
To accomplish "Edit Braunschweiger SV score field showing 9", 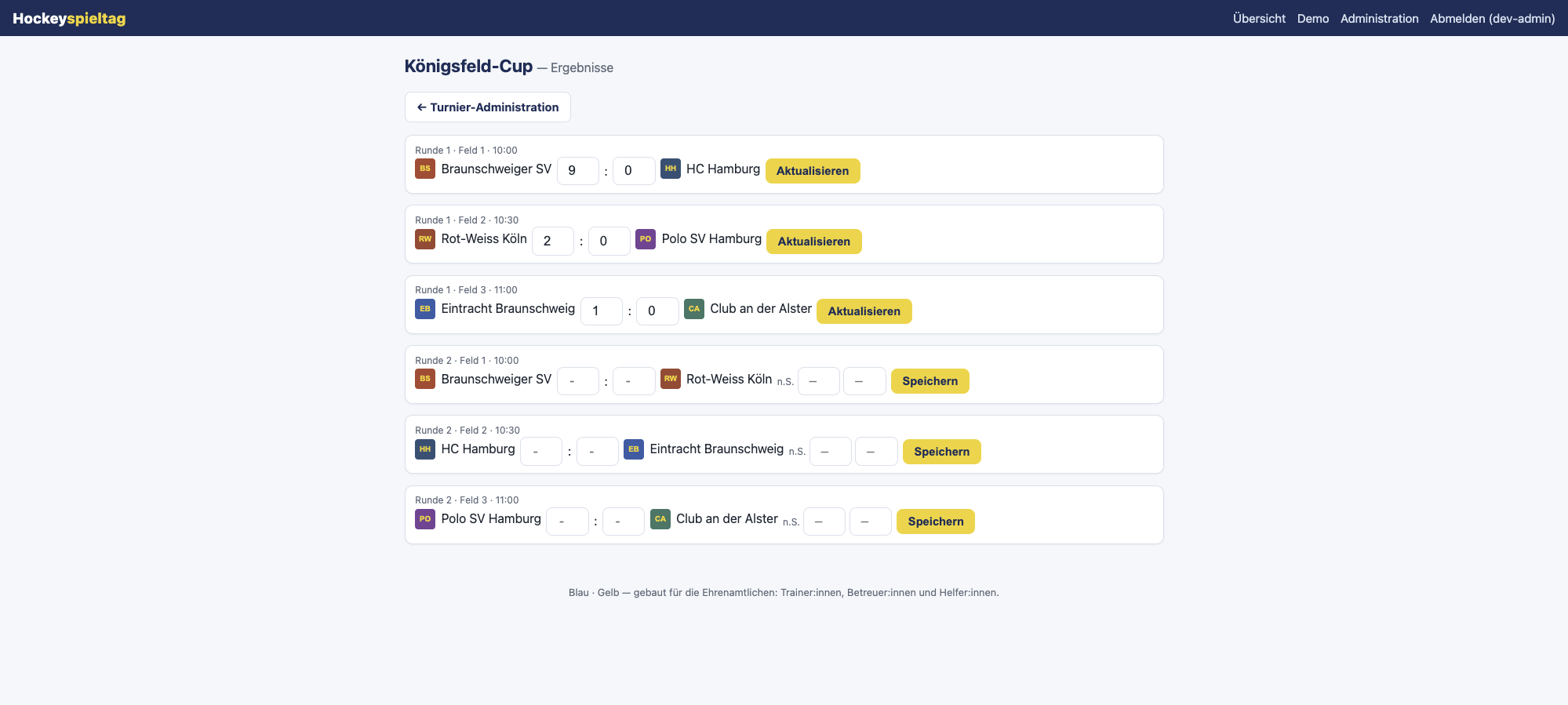I will tap(578, 171).
